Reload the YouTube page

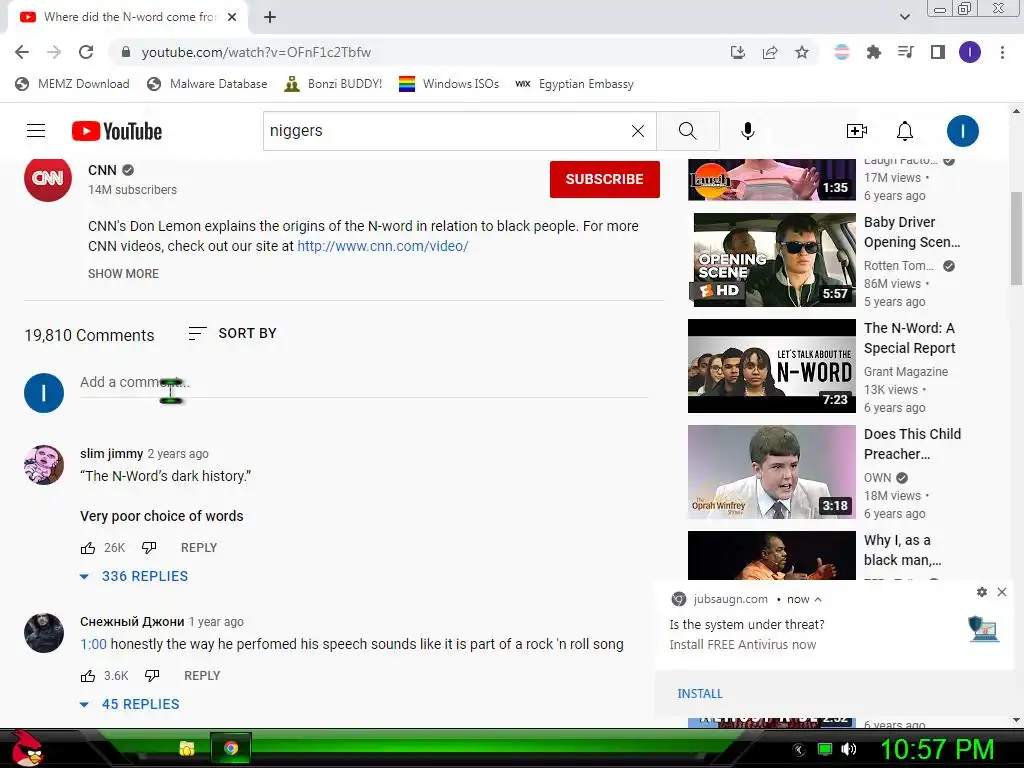(x=86, y=52)
